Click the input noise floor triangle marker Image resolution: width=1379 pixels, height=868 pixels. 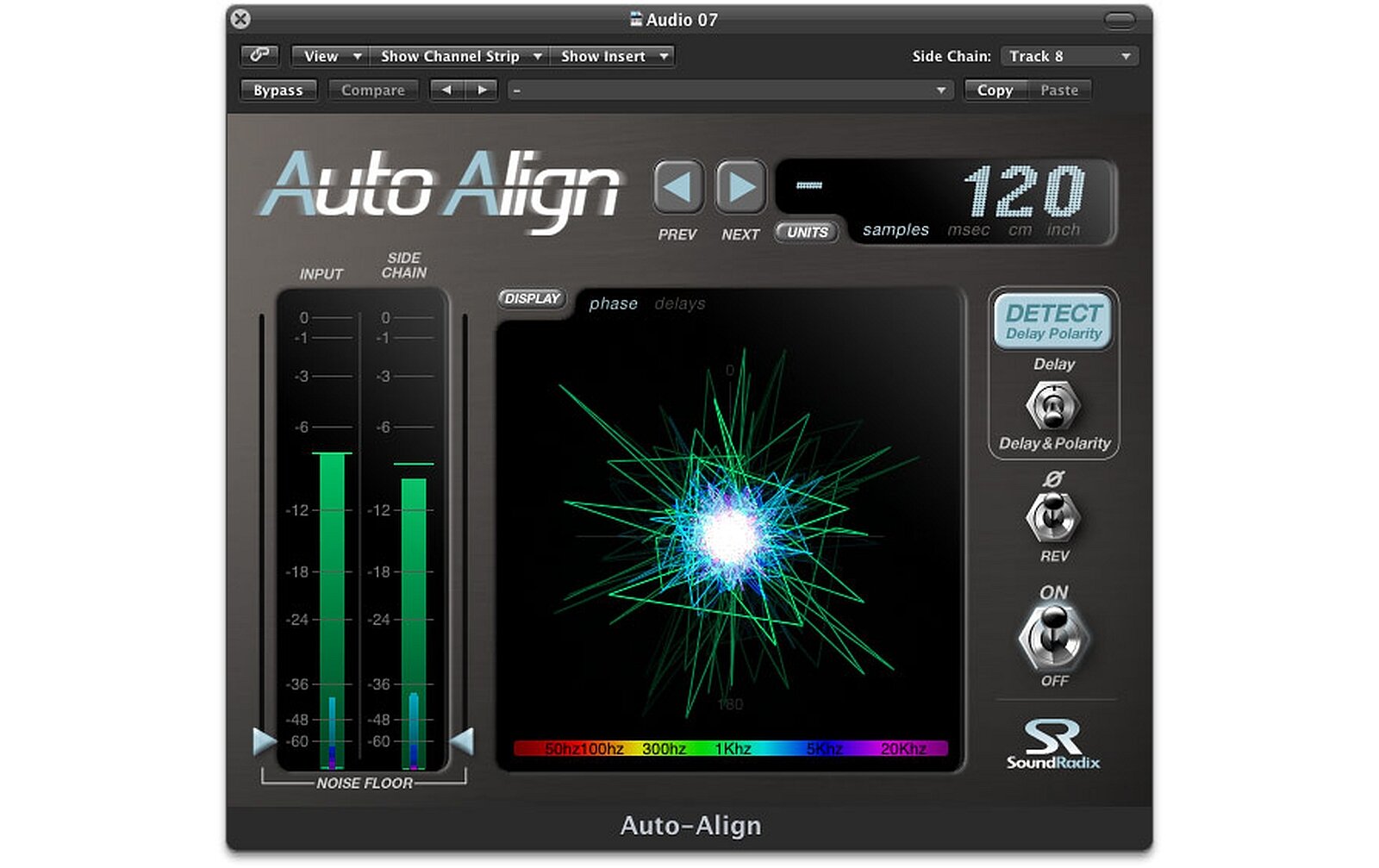265,740
